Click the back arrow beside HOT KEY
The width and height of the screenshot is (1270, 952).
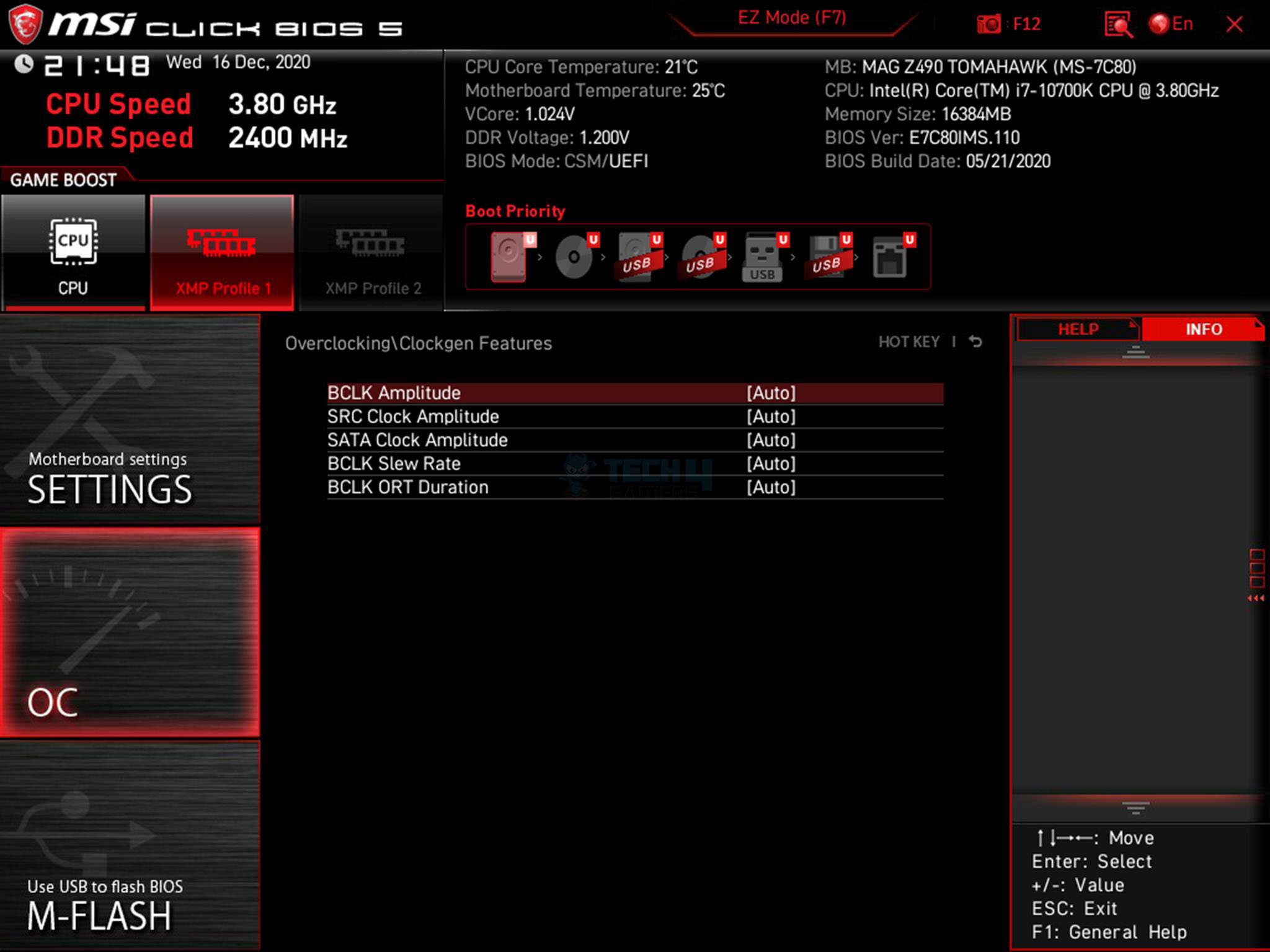click(975, 342)
